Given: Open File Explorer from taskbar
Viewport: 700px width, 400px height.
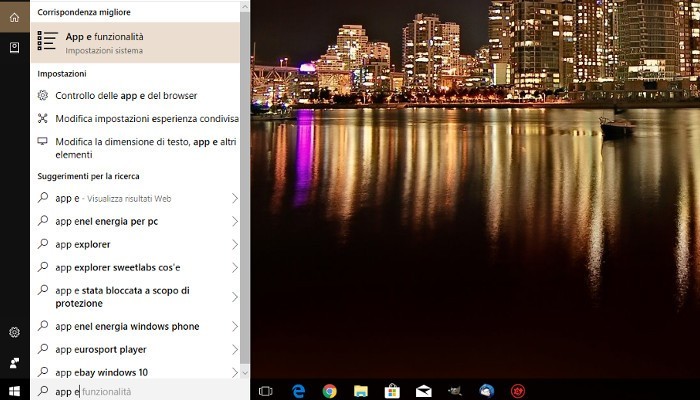Looking at the screenshot, I should [x=360, y=391].
